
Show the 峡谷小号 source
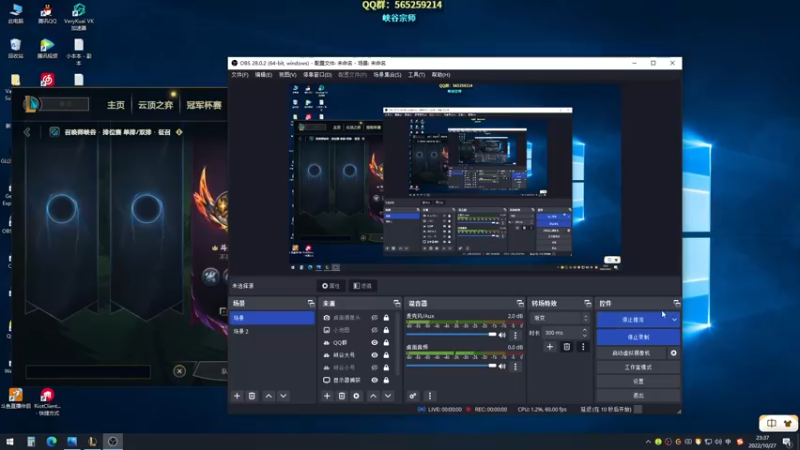click(374, 367)
